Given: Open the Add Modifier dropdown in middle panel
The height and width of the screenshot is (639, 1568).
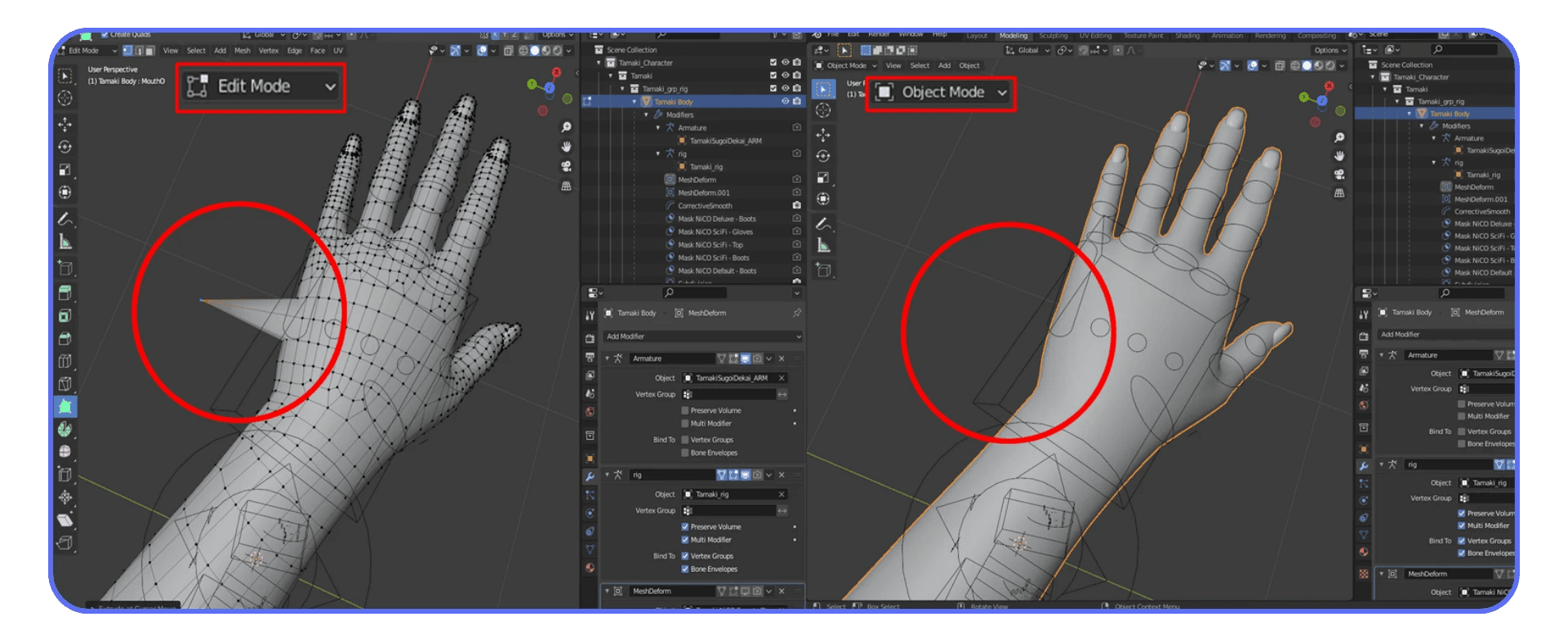Looking at the screenshot, I should pos(702,336).
